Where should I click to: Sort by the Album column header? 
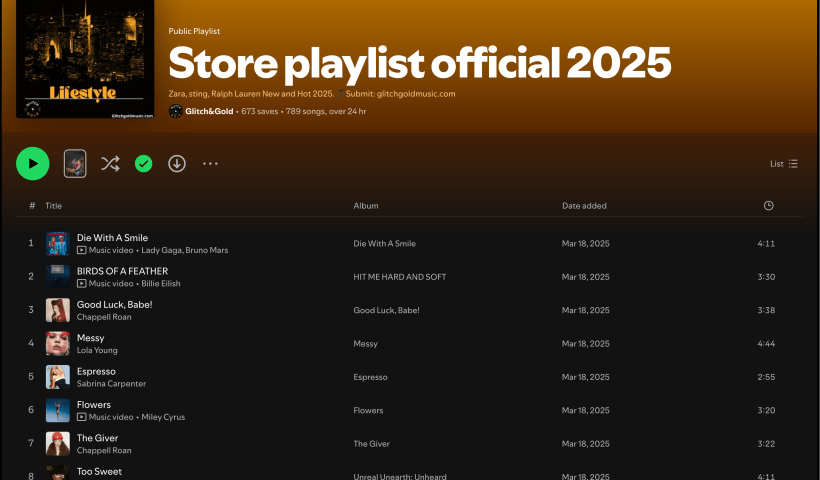(x=365, y=206)
